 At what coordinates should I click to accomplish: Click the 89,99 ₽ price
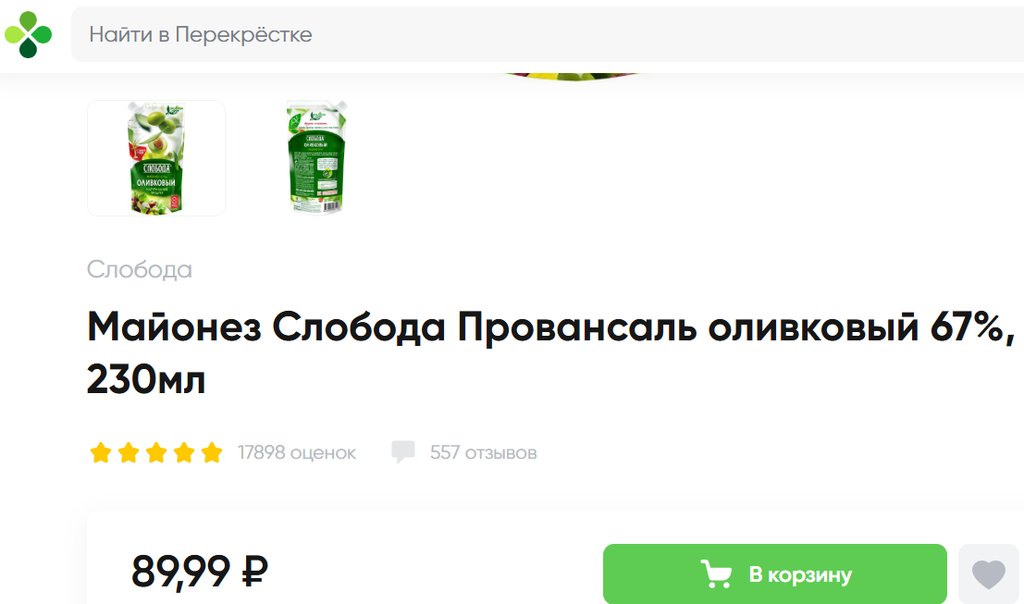(200, 571)
